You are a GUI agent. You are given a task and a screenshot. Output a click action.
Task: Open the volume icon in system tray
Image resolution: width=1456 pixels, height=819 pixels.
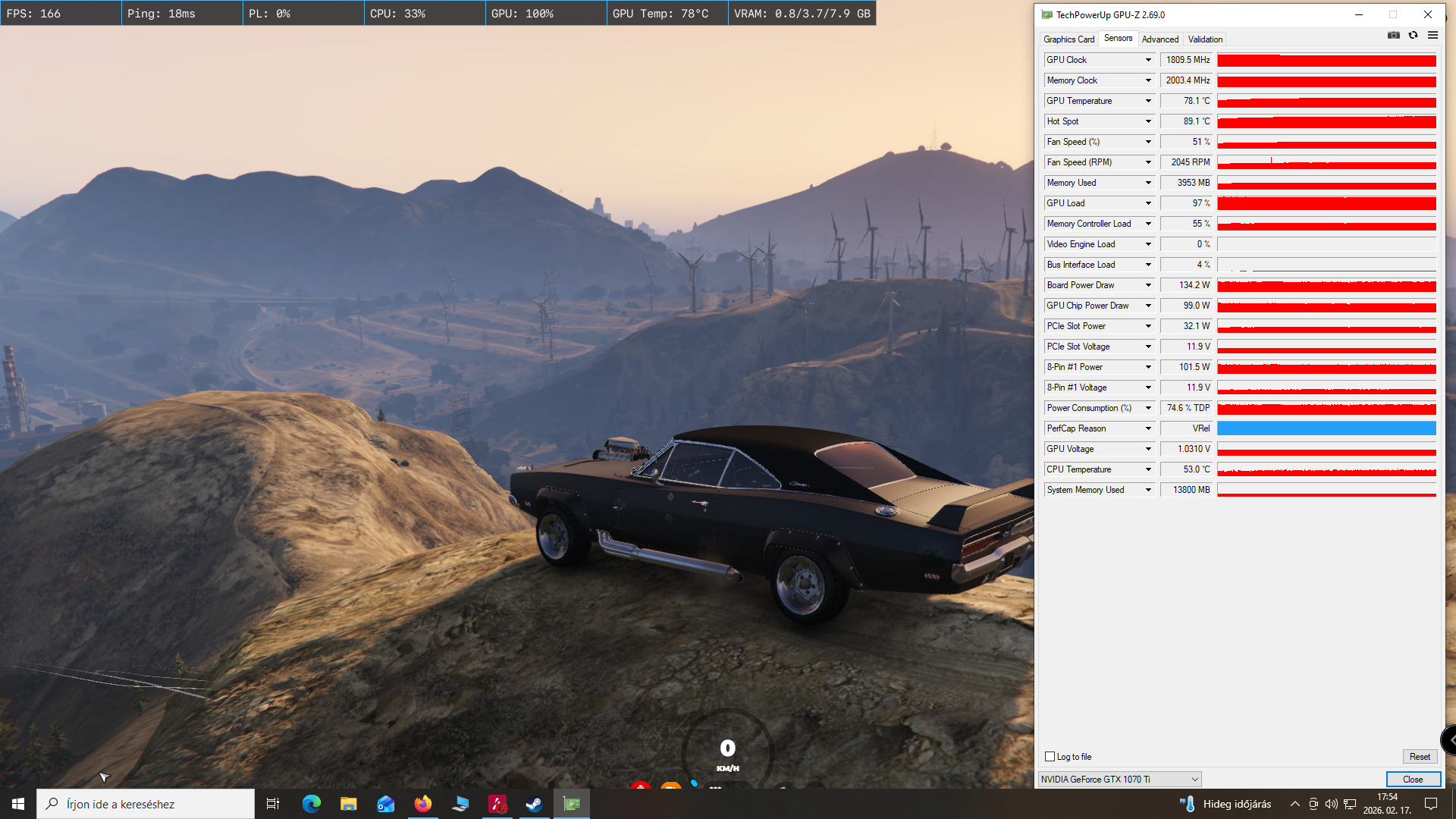(1331, 804)
